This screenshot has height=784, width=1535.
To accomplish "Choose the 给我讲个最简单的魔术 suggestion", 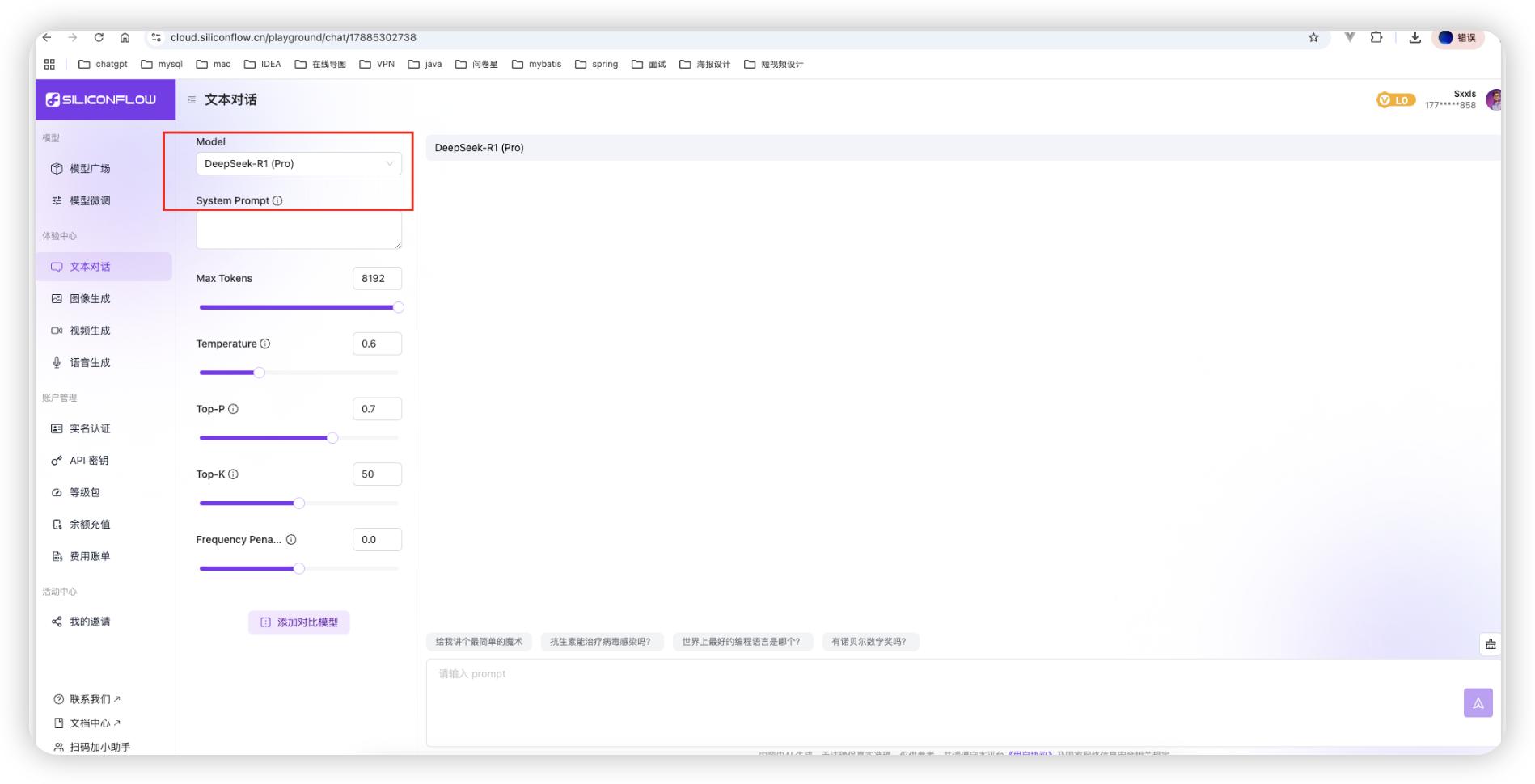I will pyautogui.click(x=479, y=642).
